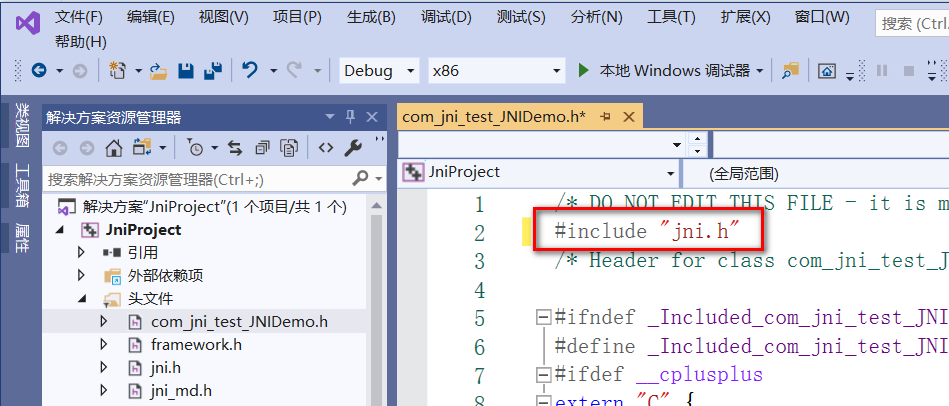Open the 项目(P) menu

point(297,17)
